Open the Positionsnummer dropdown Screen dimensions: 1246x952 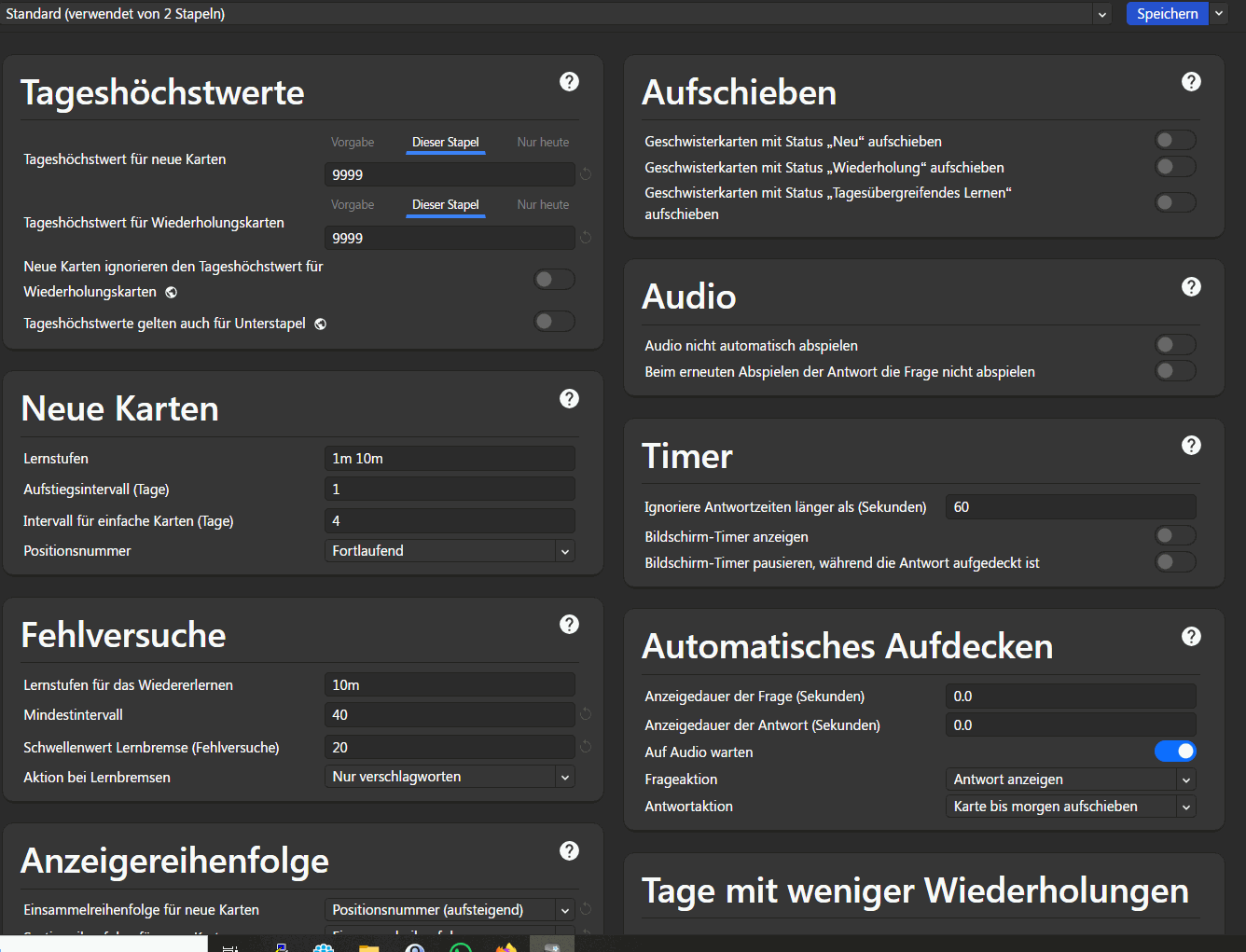(x=450, y=551)
